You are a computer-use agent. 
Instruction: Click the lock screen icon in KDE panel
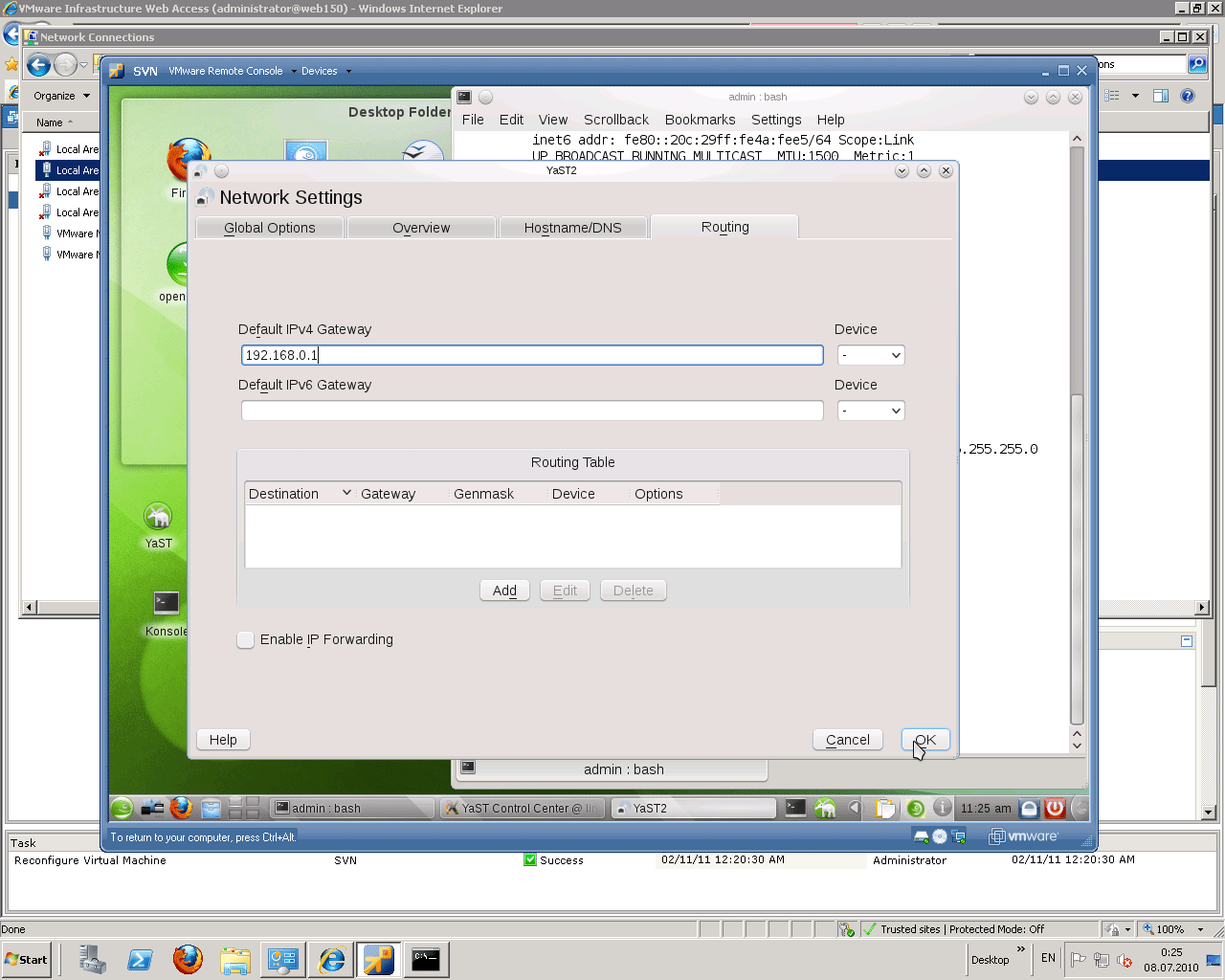point(1029,808)
